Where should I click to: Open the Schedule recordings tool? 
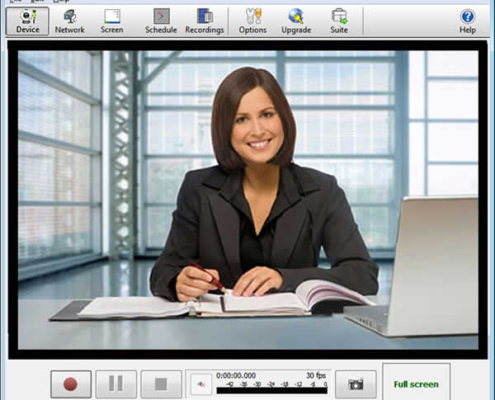(161, 21)
